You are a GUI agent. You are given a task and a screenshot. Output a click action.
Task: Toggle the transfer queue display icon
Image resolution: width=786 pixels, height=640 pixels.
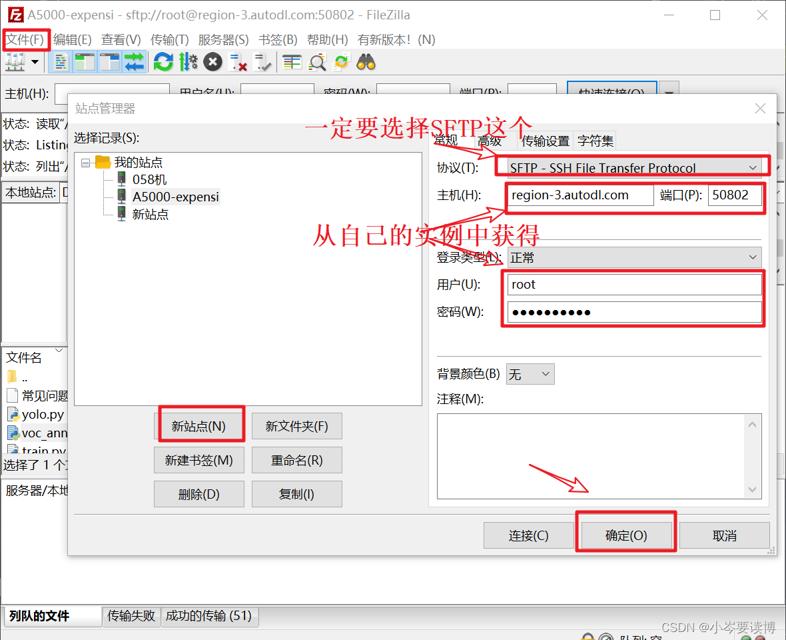pos(134,63)
